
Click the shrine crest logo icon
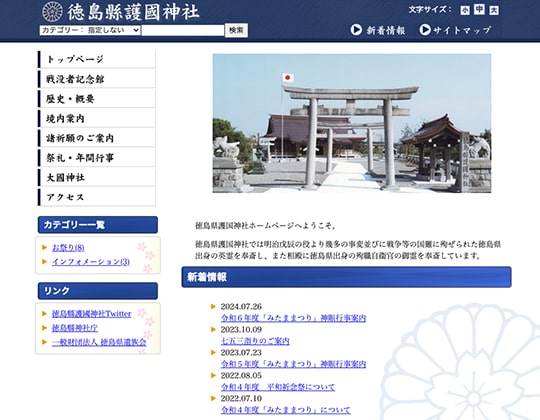point(52,12)
